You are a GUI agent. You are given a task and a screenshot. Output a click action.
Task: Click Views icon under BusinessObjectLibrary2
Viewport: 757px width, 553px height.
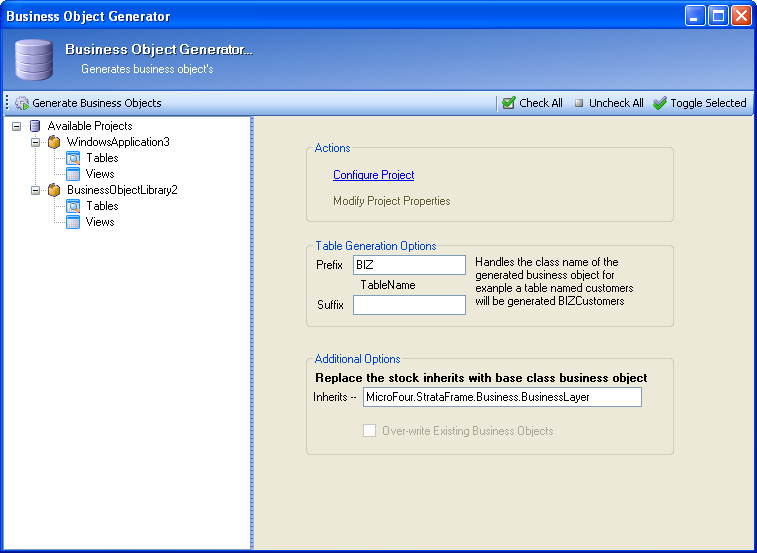pos(73,222)
